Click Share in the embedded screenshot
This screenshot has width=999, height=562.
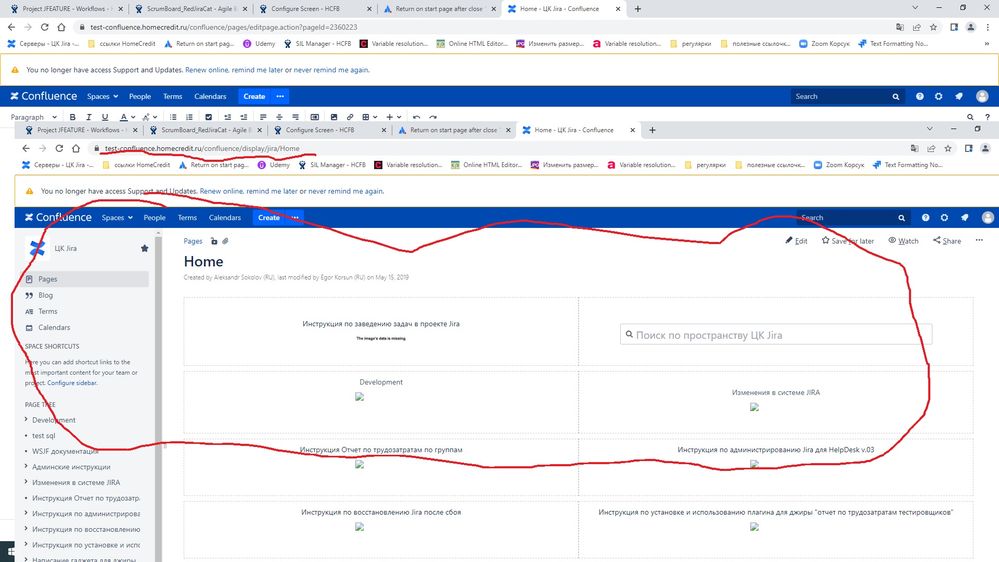947,241
